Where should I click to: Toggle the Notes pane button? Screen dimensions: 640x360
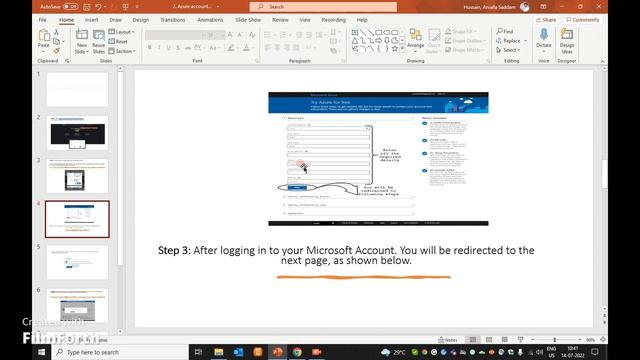click(x=448, y=340)
